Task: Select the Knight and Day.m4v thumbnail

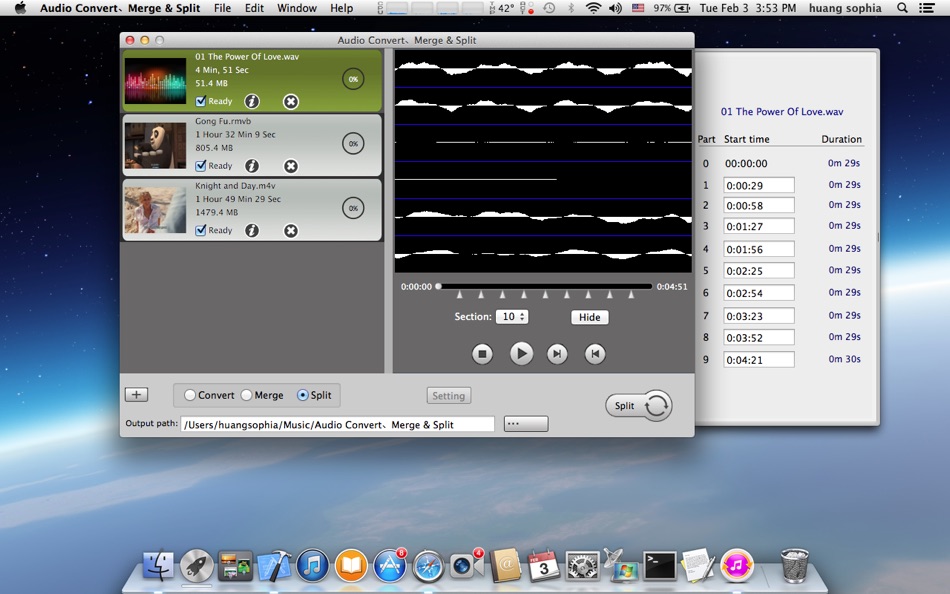Action: 155,210
